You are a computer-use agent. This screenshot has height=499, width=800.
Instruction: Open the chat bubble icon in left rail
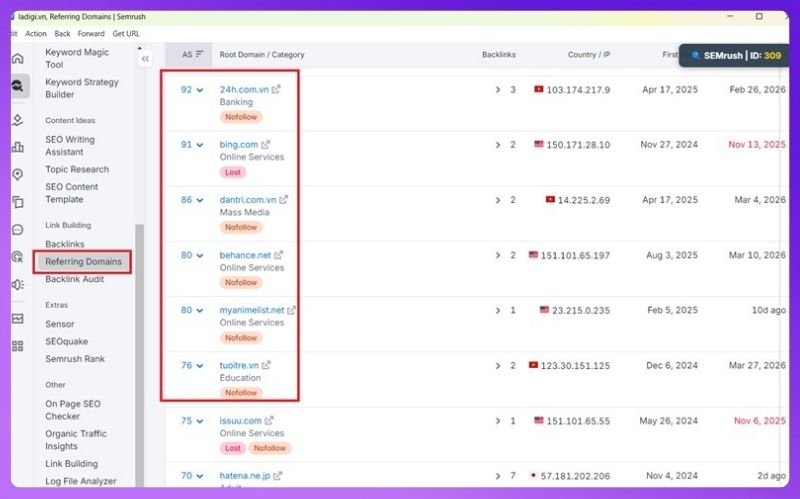(18, 230)
